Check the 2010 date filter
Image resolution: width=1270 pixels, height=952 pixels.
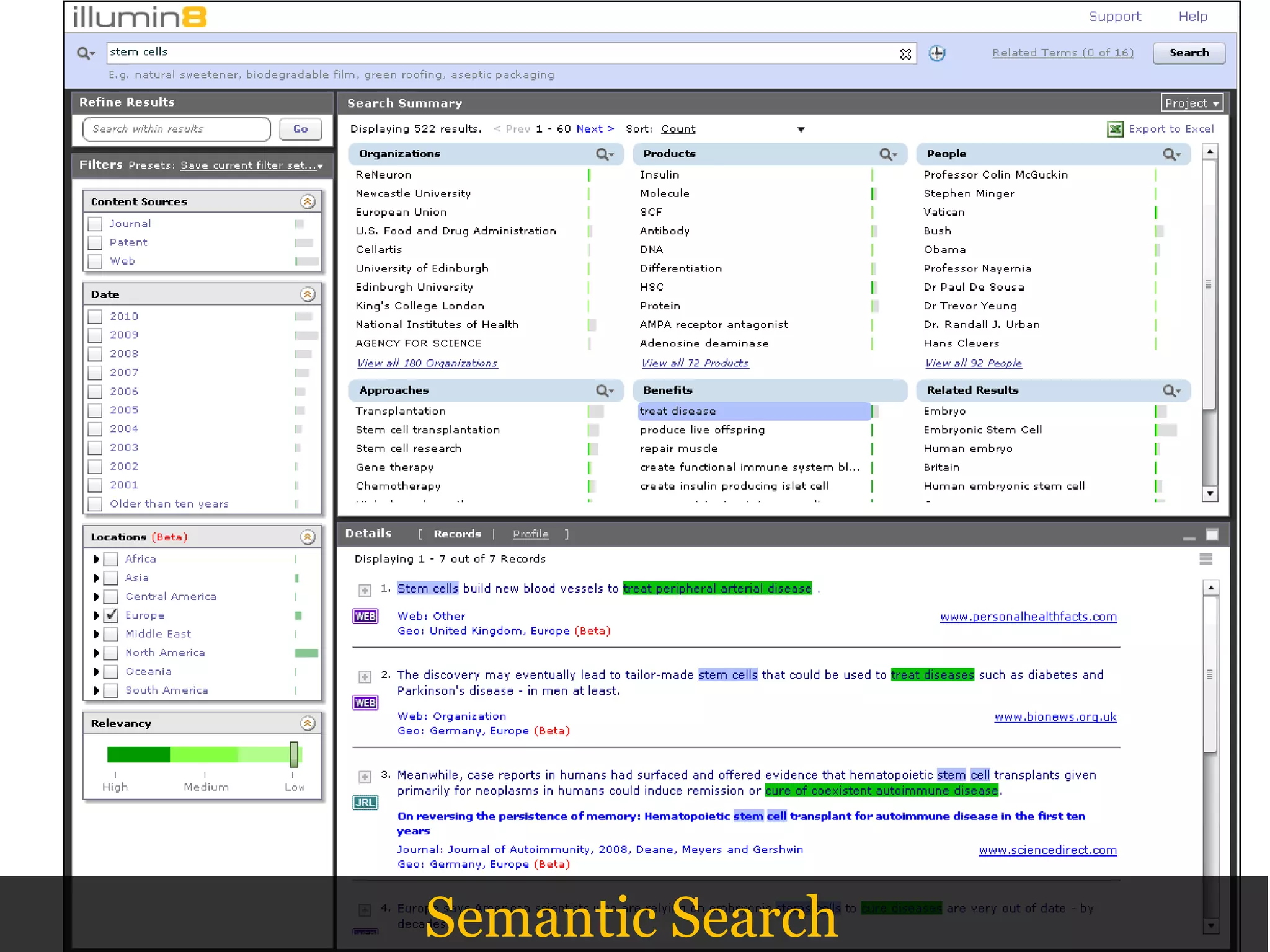coord(95,317)
